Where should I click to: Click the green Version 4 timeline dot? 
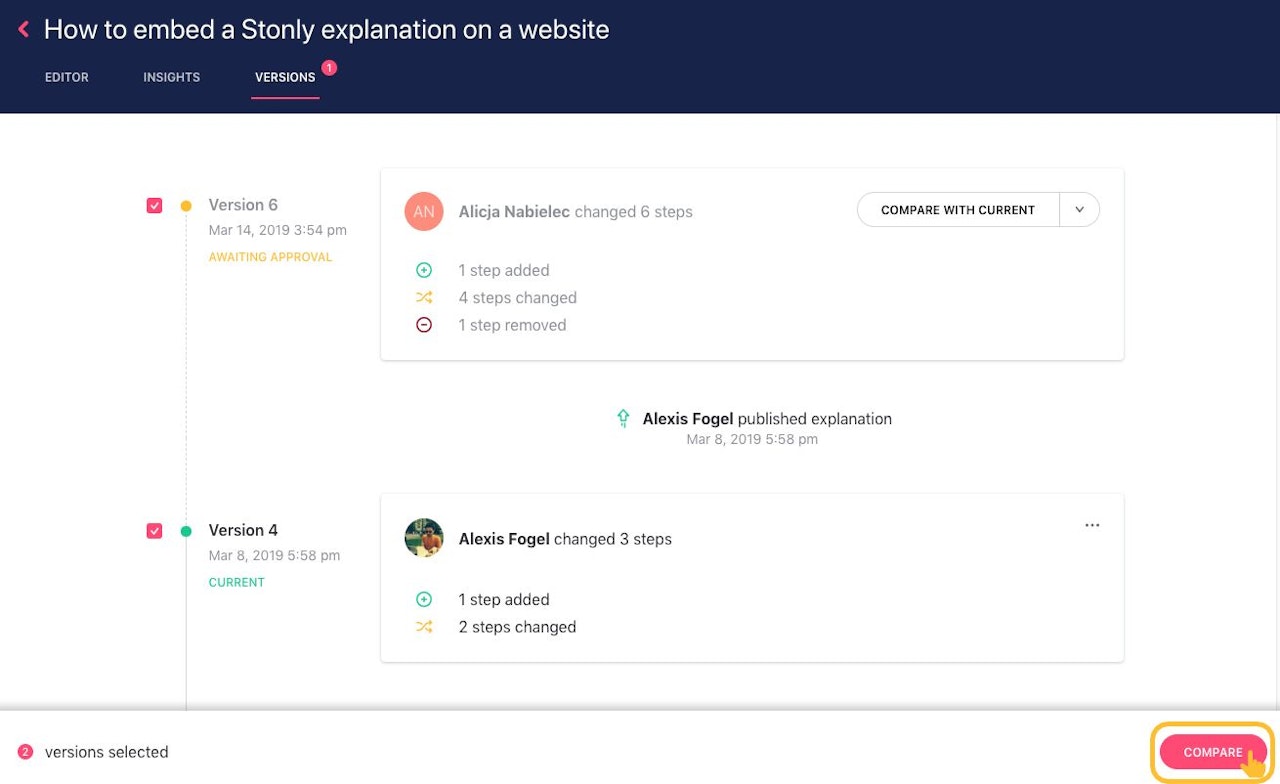(186, 532)
